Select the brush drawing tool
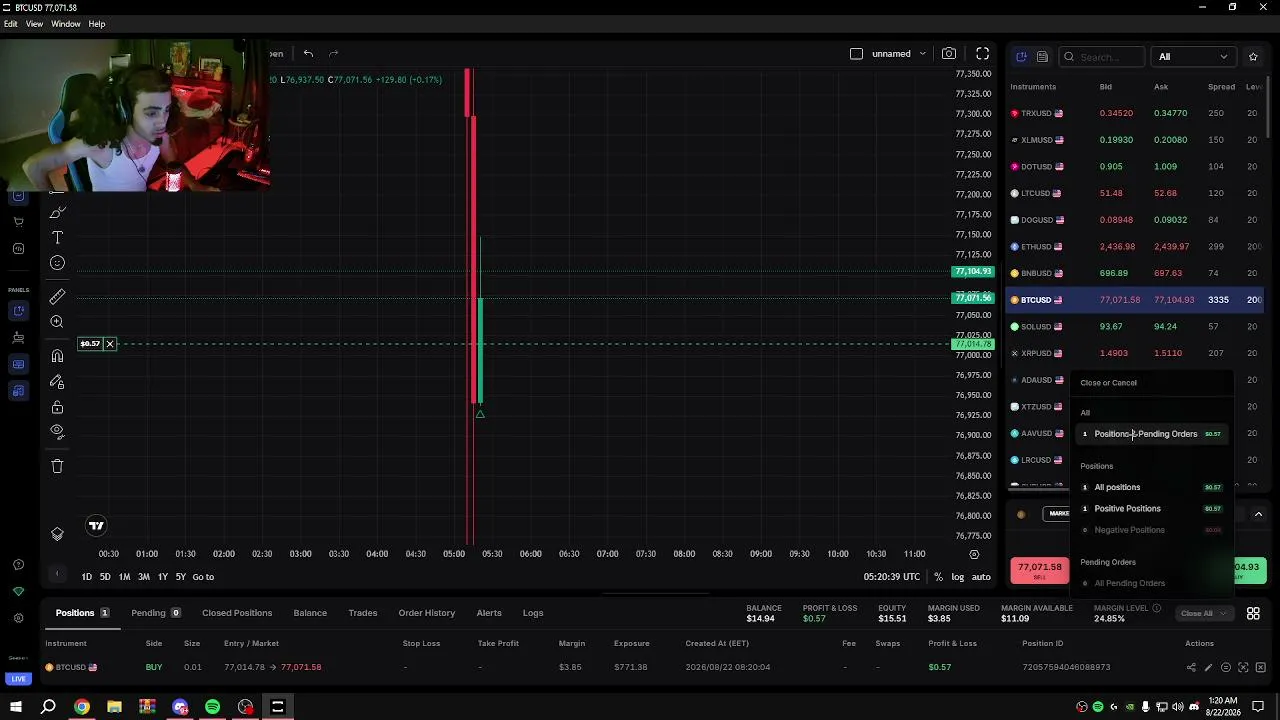This screenshot has width=1280, height=720. [57, 212]
